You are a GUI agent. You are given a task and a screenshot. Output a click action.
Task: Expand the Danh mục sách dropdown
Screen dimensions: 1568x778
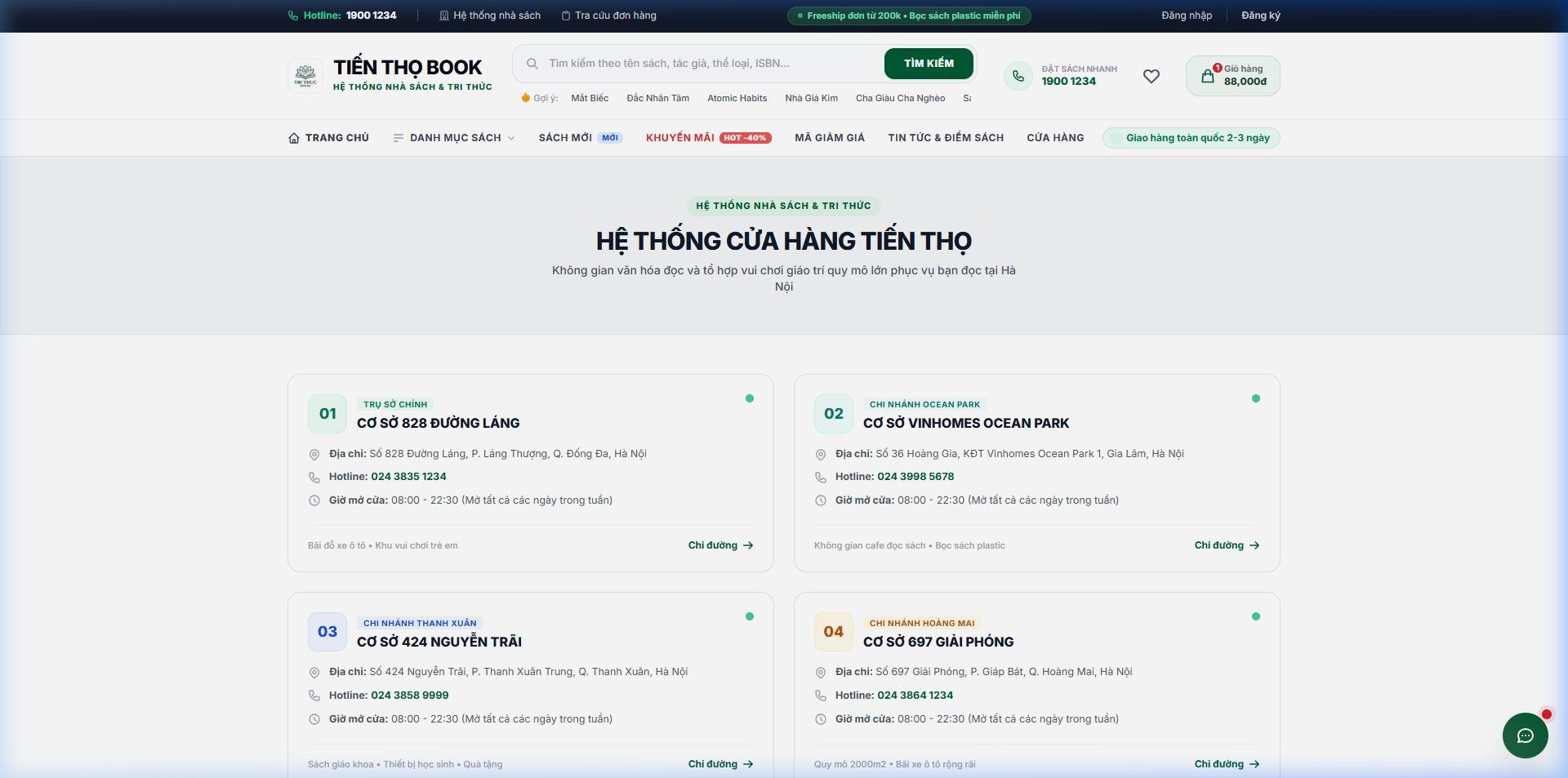click(454, 138)
